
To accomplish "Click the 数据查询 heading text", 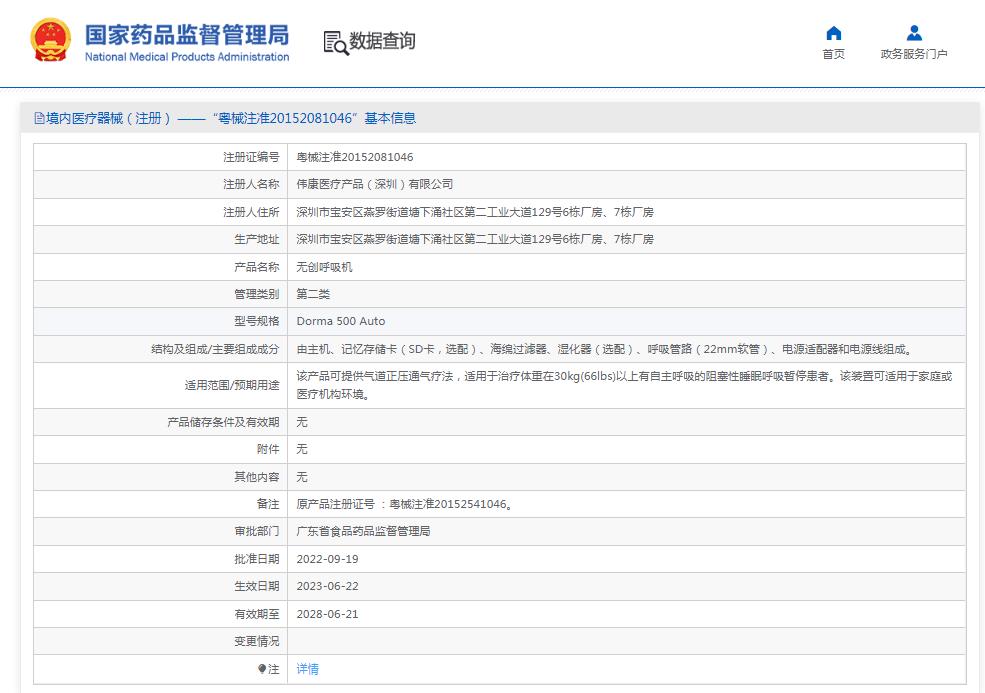I will pyautogui.click(x=382, y=41).
